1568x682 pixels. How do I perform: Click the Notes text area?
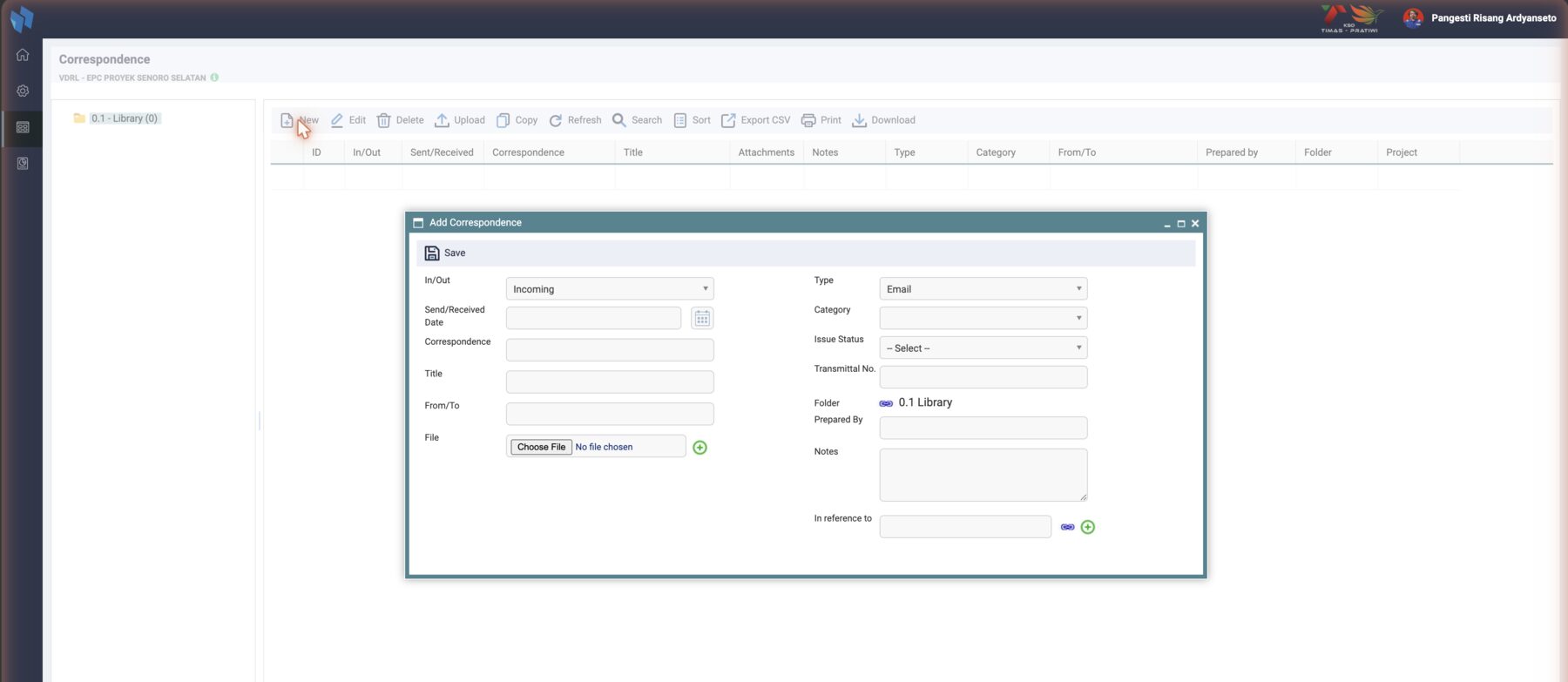983,475
